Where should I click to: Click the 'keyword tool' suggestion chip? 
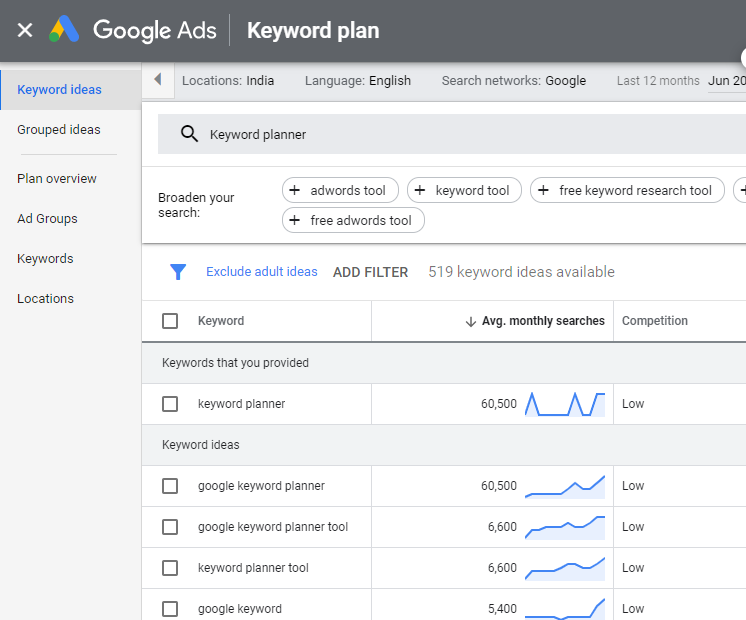click(x=464, y=190)
